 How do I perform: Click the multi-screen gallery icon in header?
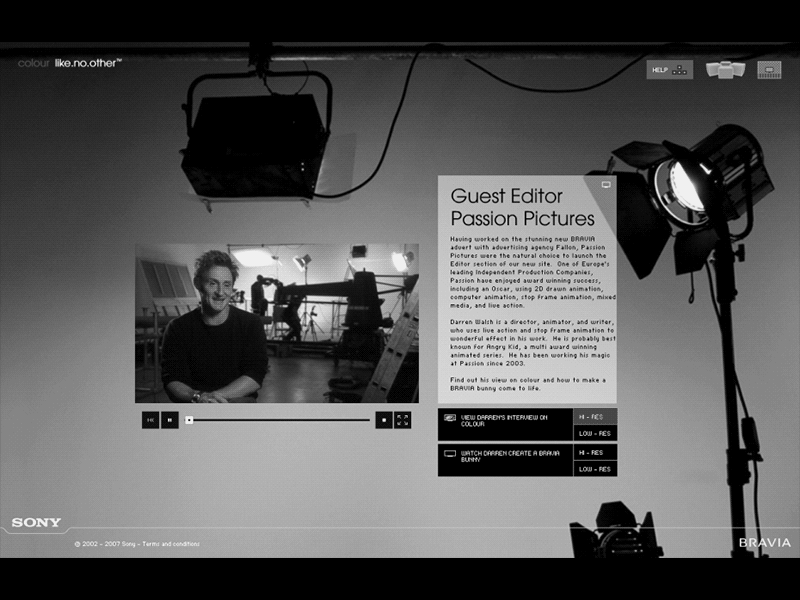pos(725,69)
